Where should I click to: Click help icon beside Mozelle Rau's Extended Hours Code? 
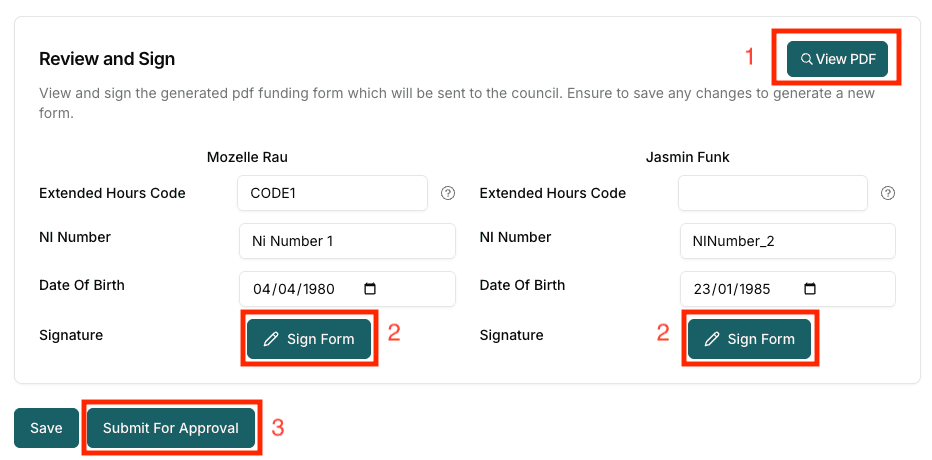(448, 193)
